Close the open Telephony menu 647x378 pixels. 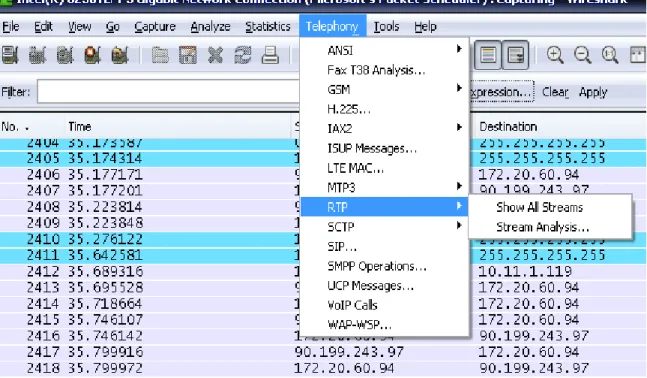point(332,26)
